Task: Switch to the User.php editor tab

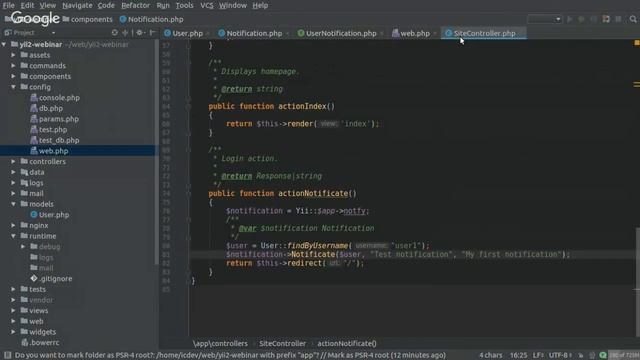Action: click(x=187, y=33)
